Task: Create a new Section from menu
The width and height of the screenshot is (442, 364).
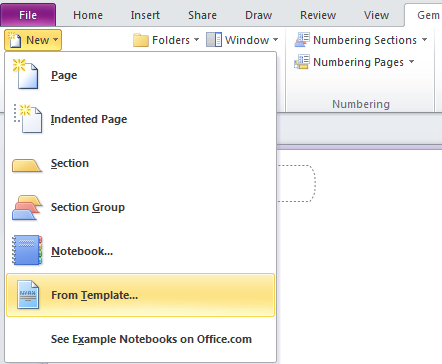Action: 141,163
